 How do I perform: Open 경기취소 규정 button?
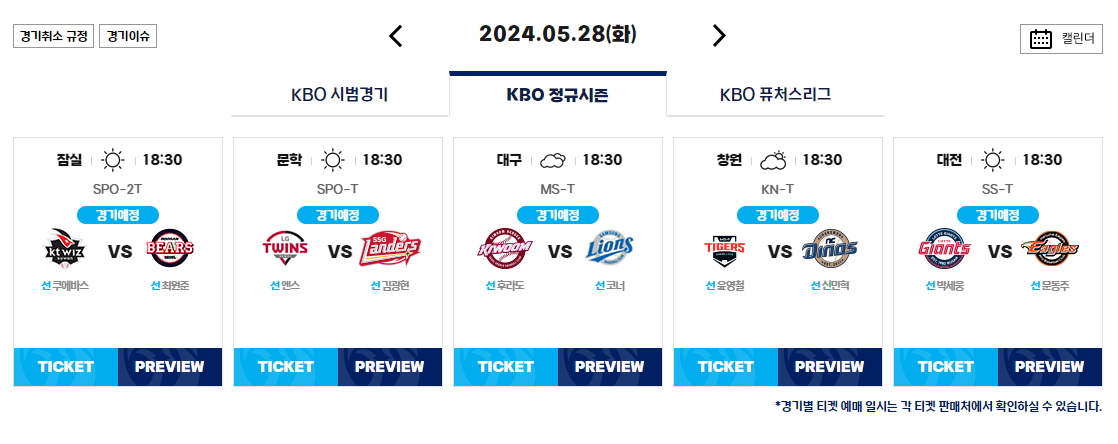tap(53, 36)
